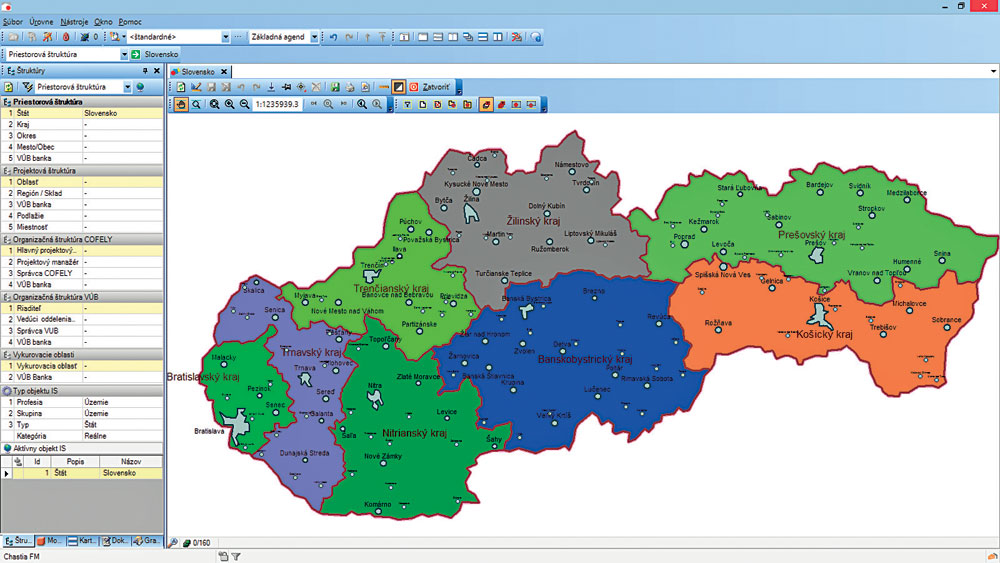The height and width of the screenshot is (563, 1000).
Task: Open the Základná agenda dropdown
Action: click(314, 37)
